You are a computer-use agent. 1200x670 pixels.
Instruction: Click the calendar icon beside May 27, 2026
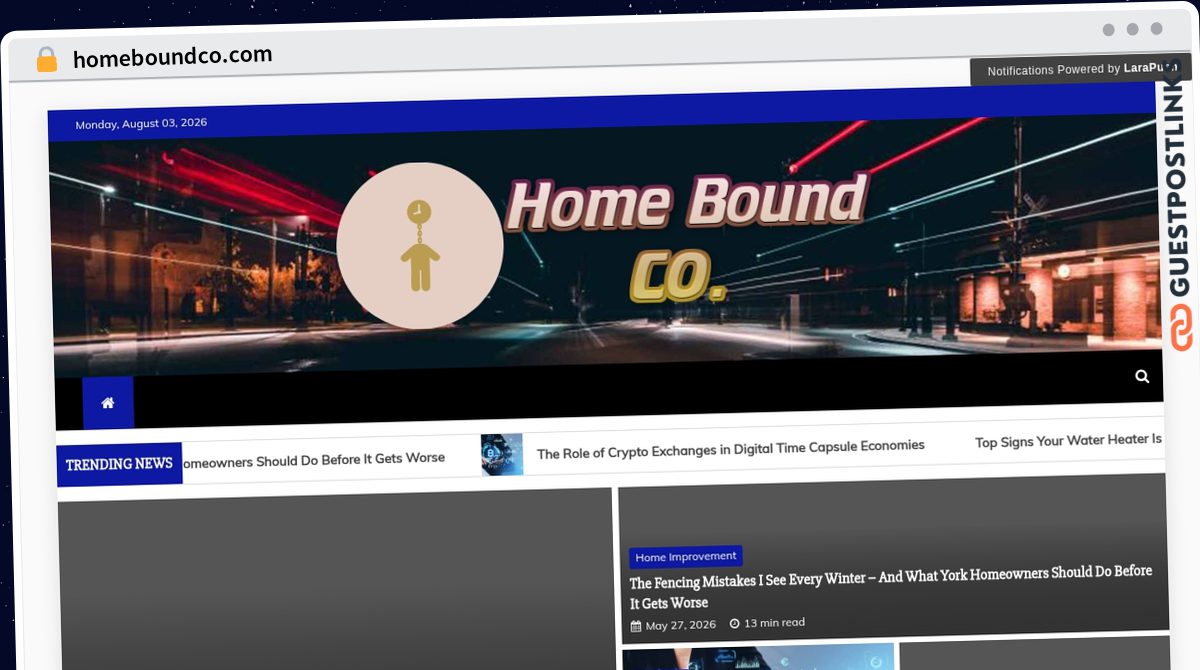coord(636,626)
